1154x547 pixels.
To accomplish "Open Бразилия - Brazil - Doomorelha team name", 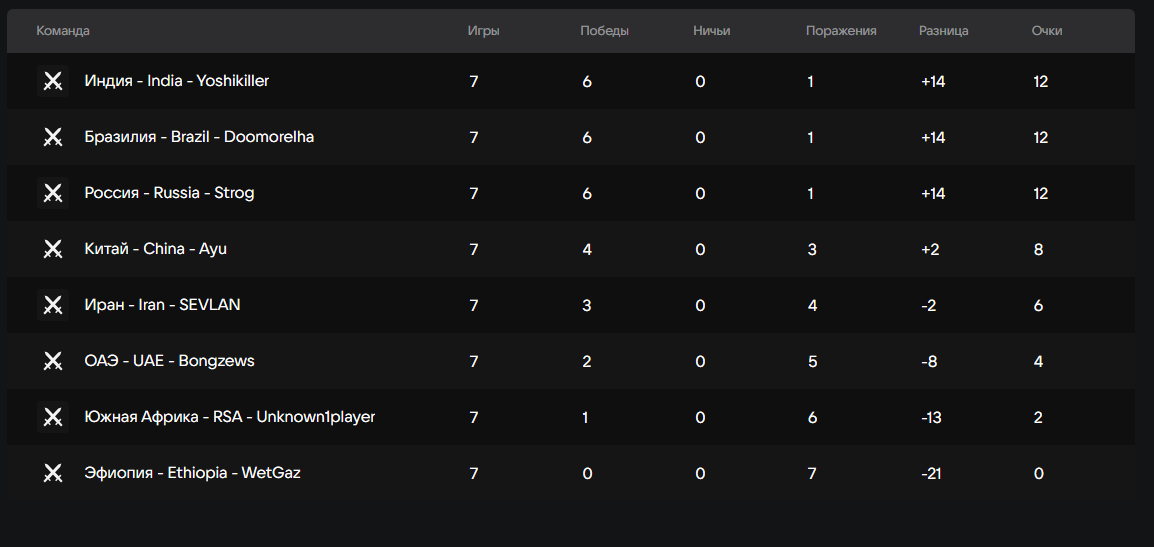I will point(199,137).
